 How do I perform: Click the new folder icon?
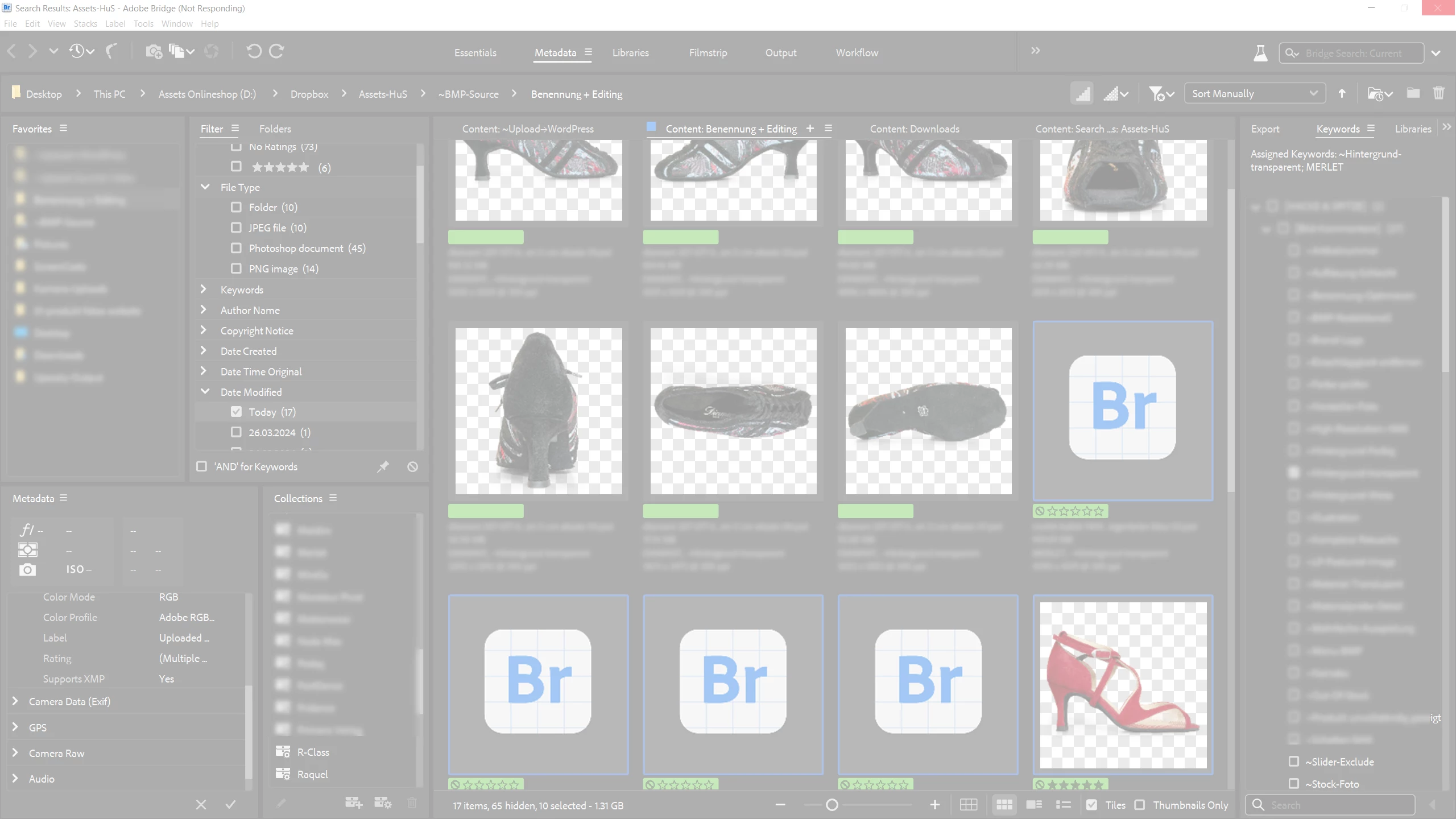point(1413,93)
